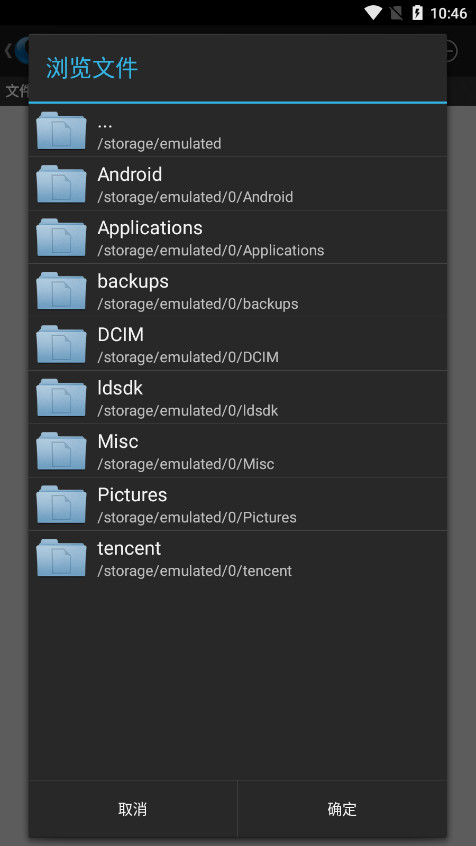Open the Android folder name entry
This screenshot has height=846, width=476.
click(x=130, y=174)
